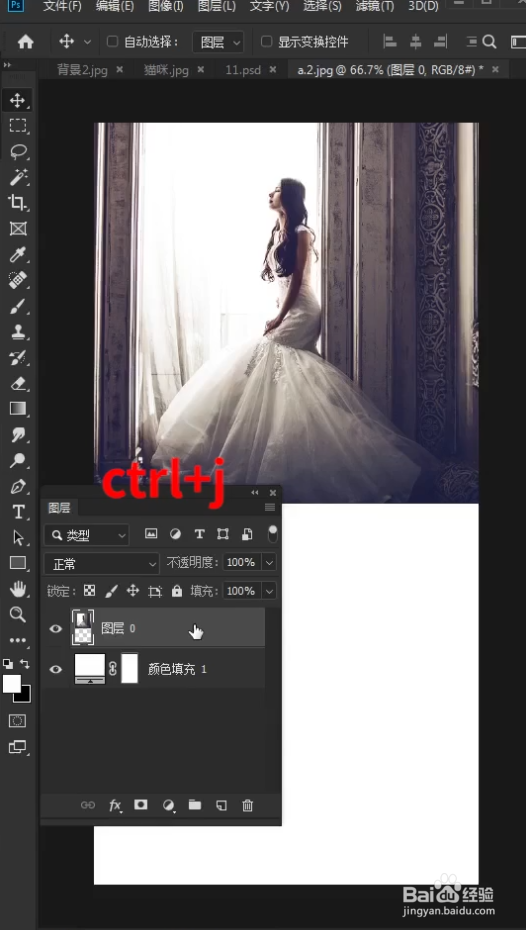The height and width of the screenshot is (930, 526).
Task: Create a new layer group
Action: (195, 804)
